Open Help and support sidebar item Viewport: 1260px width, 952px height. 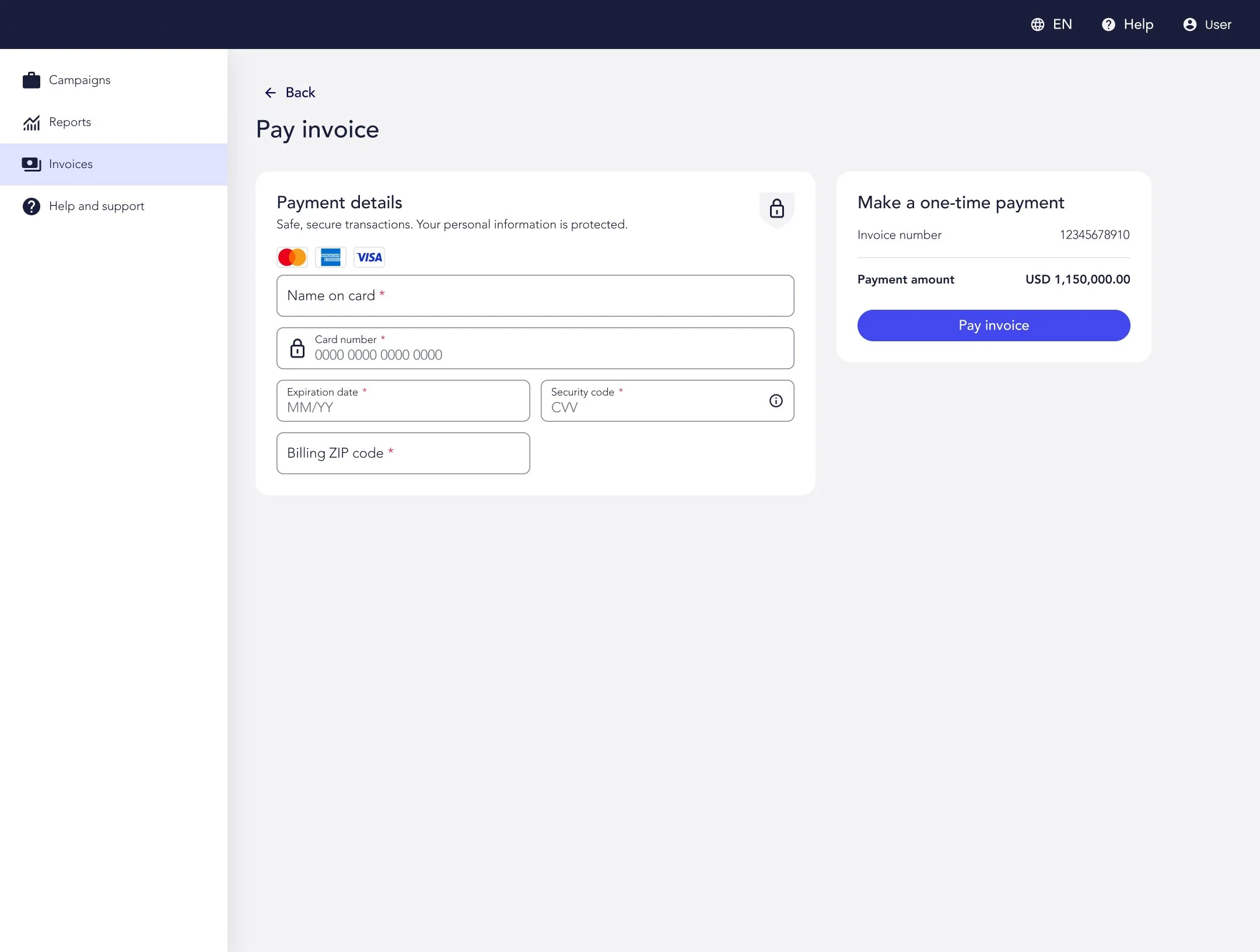[114, 206]
